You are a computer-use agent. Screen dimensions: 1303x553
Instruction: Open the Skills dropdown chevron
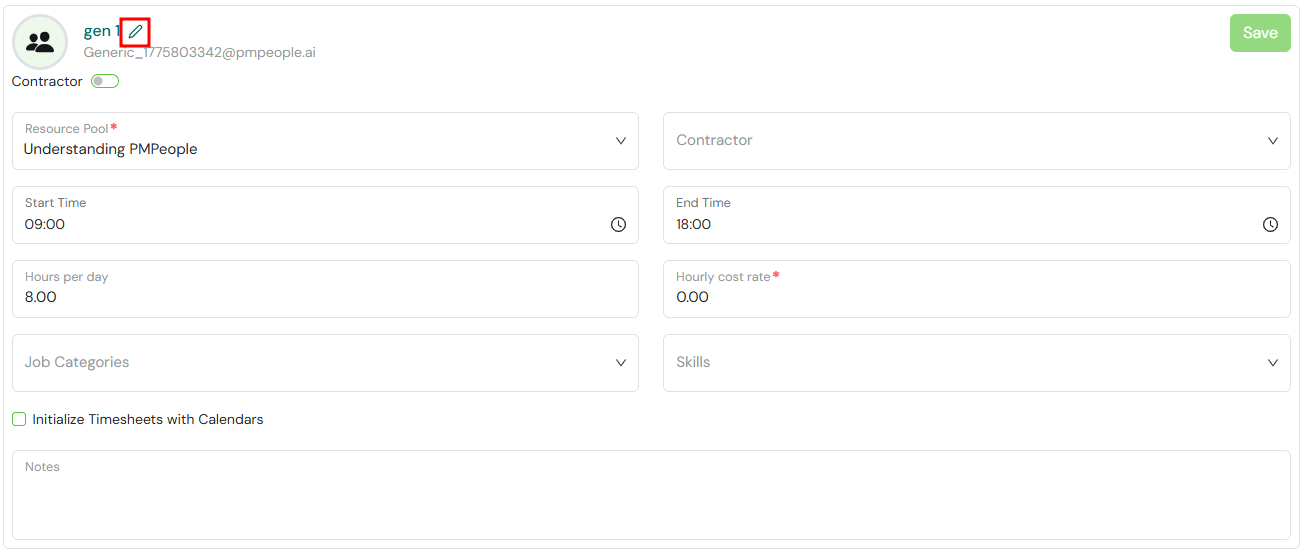(x=1272, y=363)
